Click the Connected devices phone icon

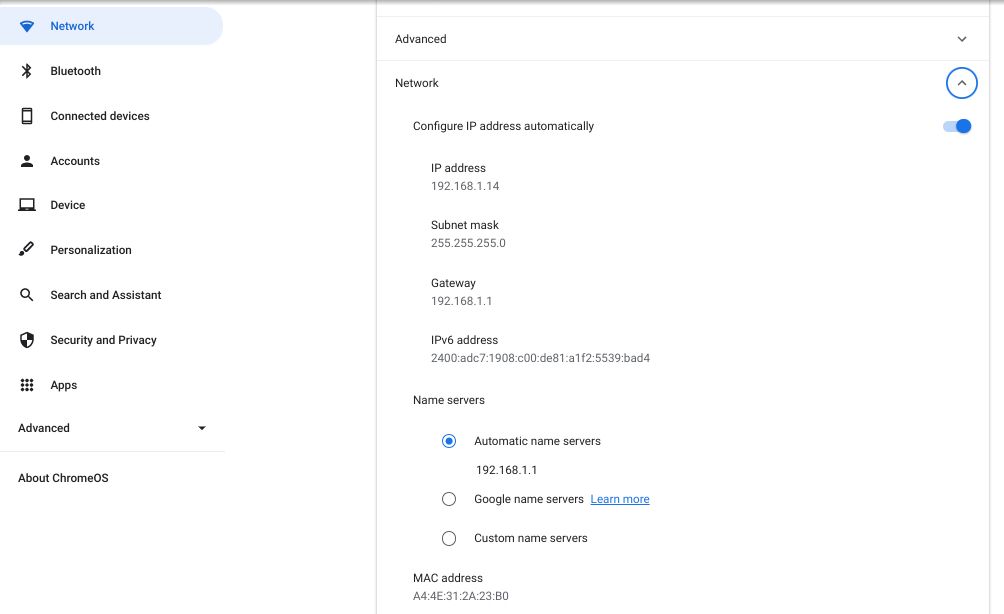tap(27, 116)
